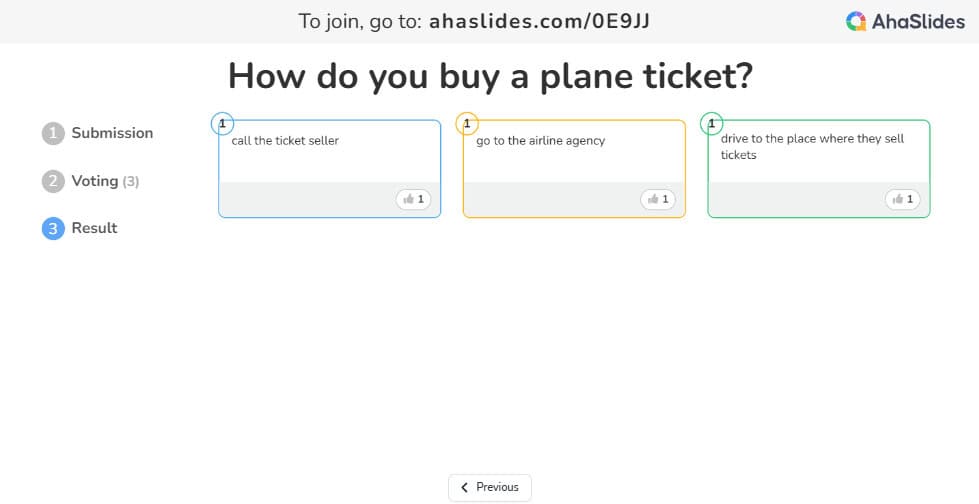Click the green rank badge on third card
Screen dimensions: 979x504
tap(712, 124)
